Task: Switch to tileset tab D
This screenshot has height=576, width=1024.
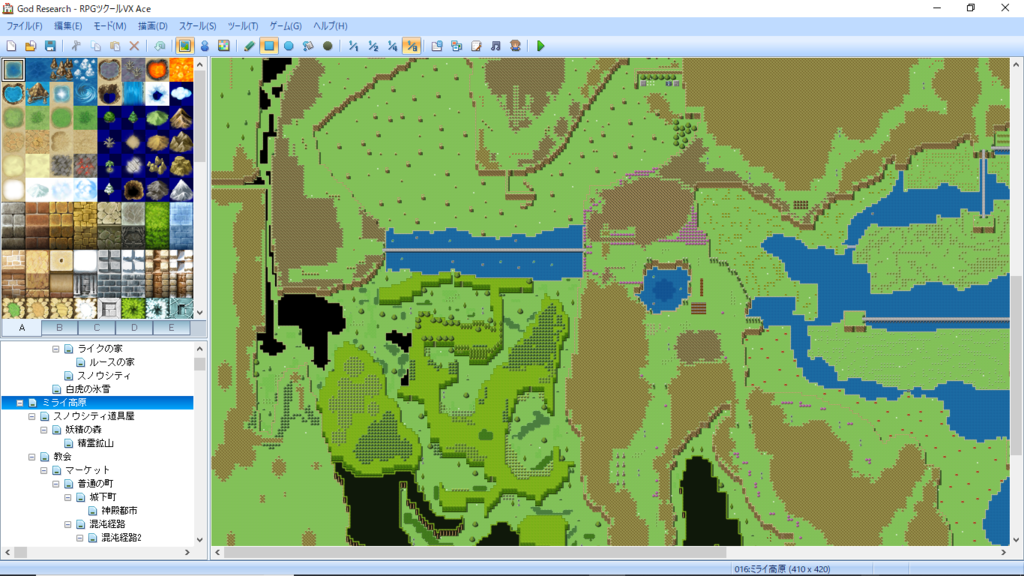Action: [x=134, y=328]
